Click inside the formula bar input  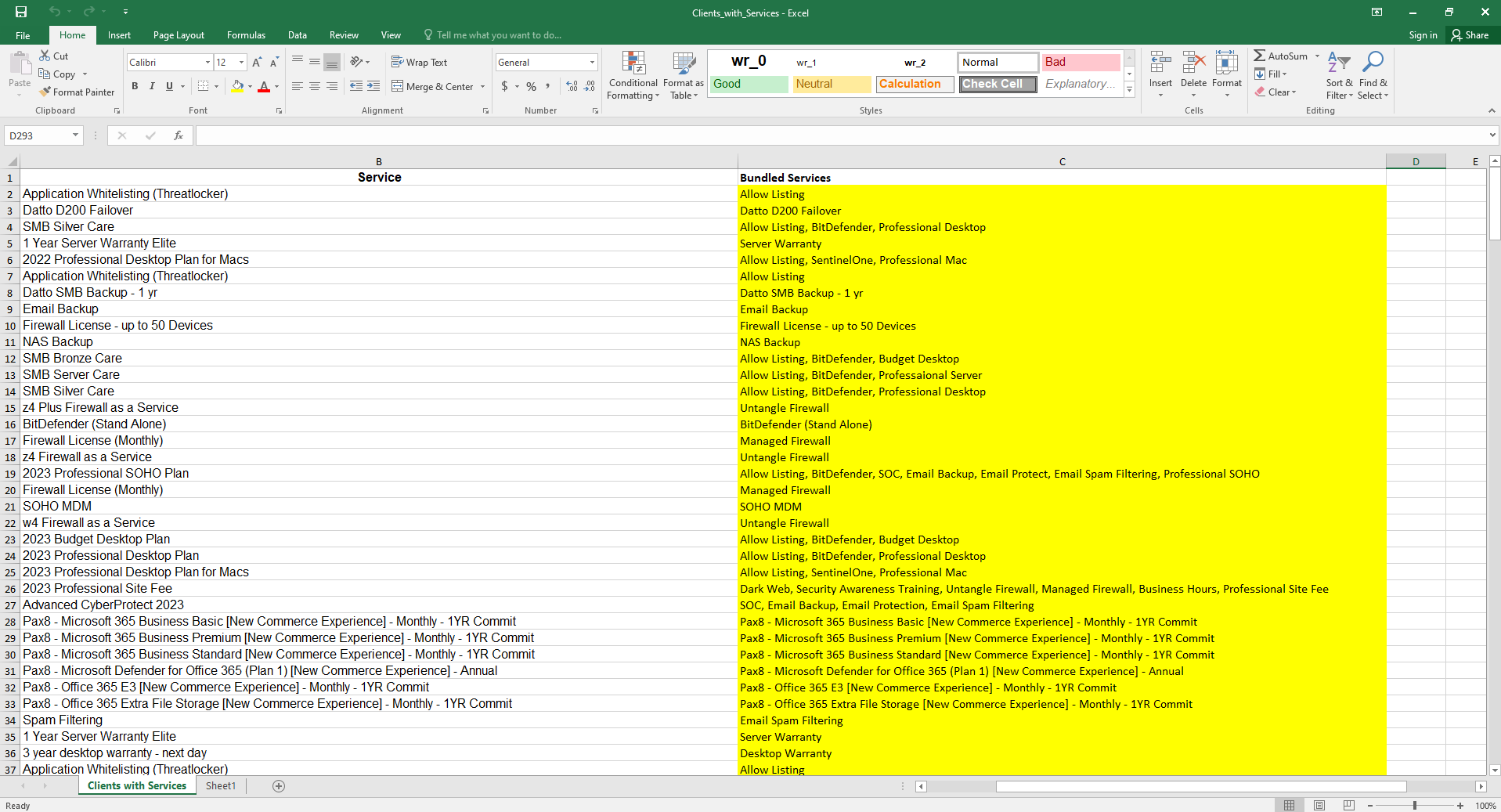(x=838, y=135)
